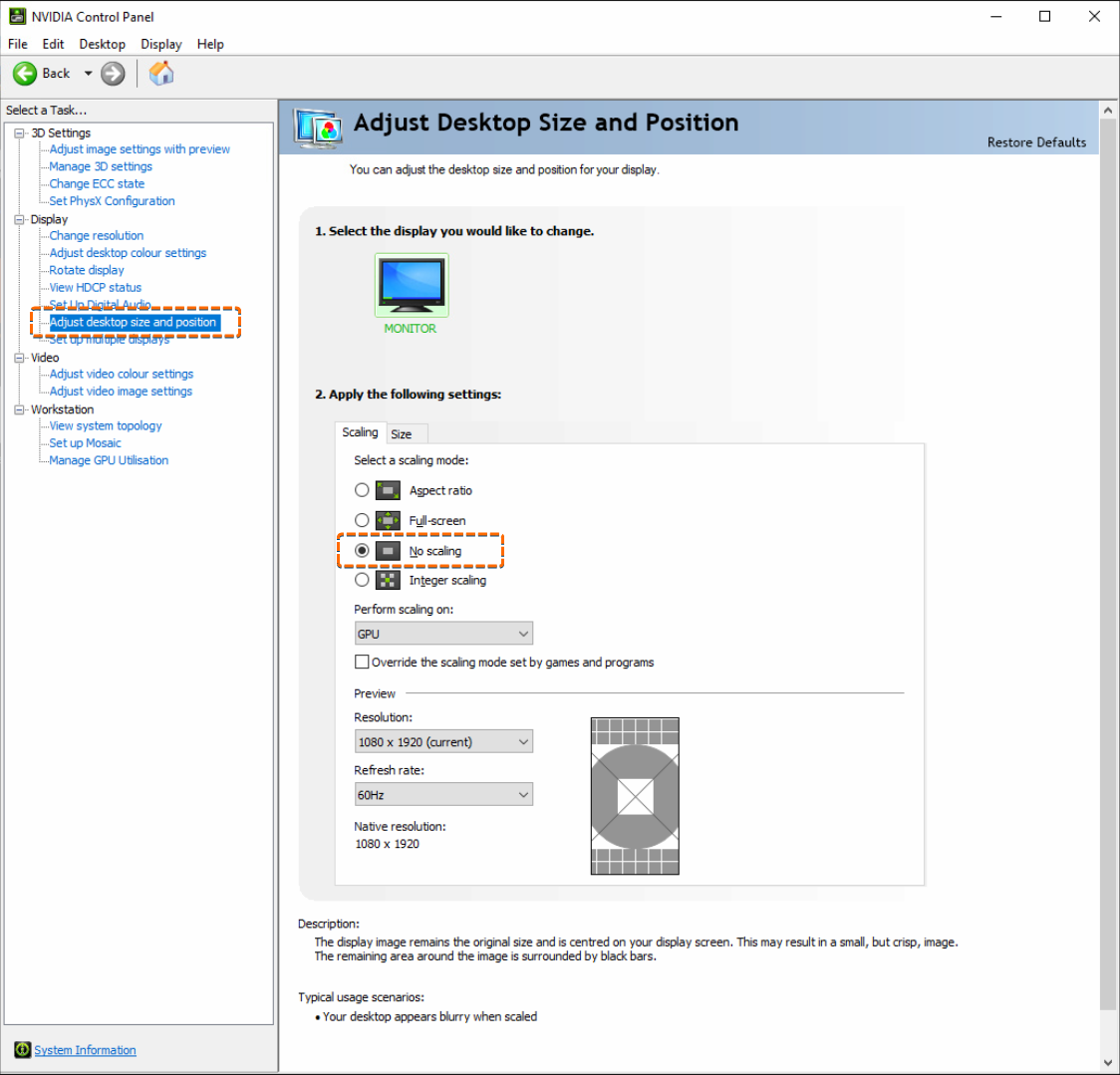Viewport: 1120px width, 1075px height.
Task: Open View HDCP status
Action: (96, 287)
